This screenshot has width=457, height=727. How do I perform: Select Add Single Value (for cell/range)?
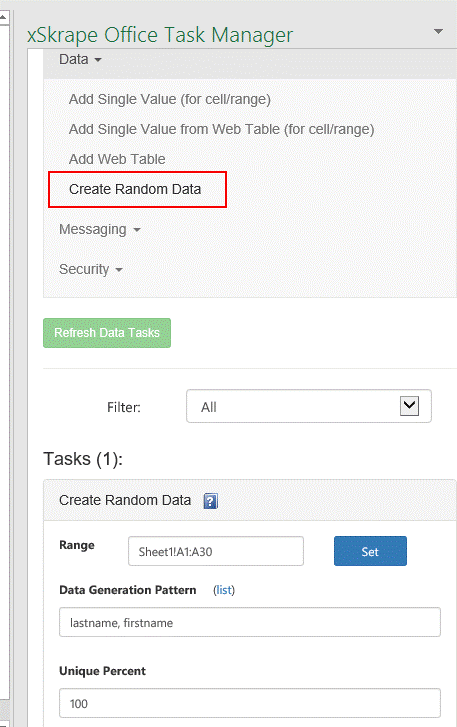(x=170, y=99)
